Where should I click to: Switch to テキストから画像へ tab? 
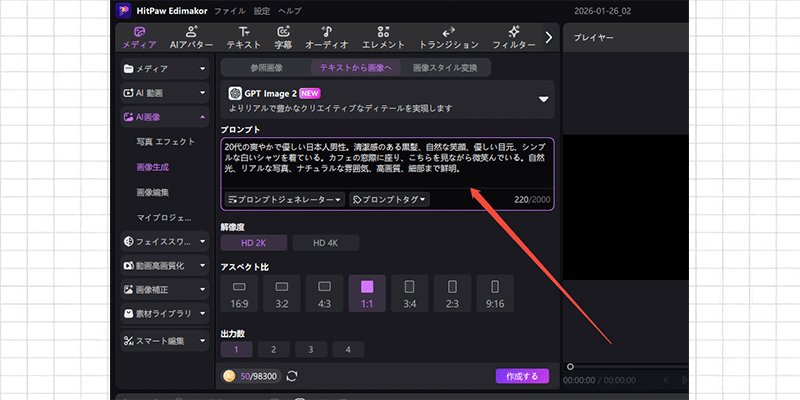pyautogui.click(x=356, y=67)
